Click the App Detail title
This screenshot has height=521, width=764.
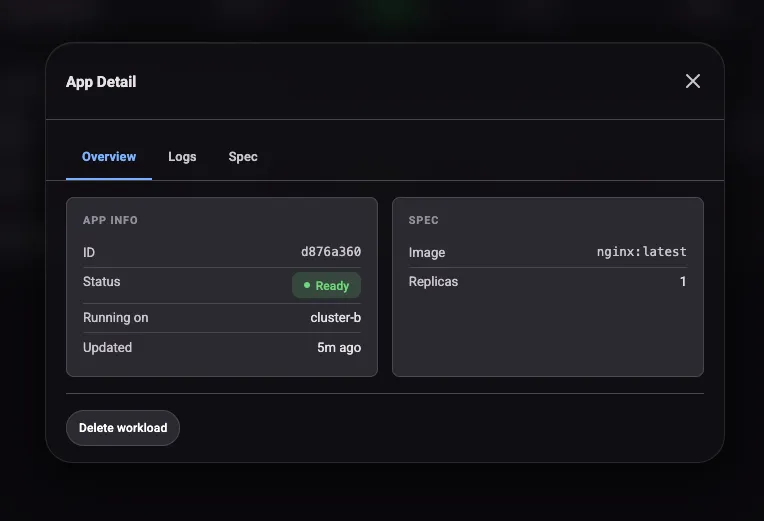tap(101, 82)
